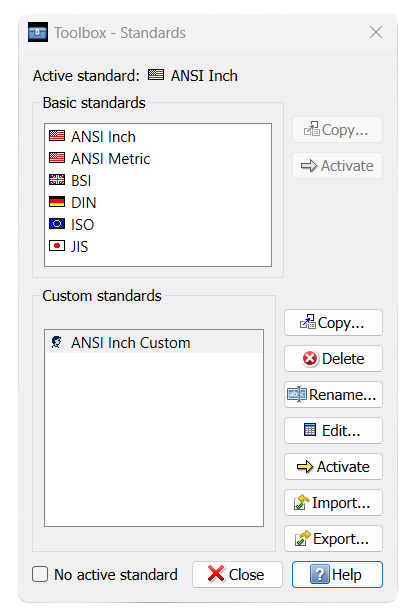Image resolution: width=417 pixels, height=615 pixels.
Task: Select ANSI Inch Custom in Custom standards
Action: click(x=154, y=342)
